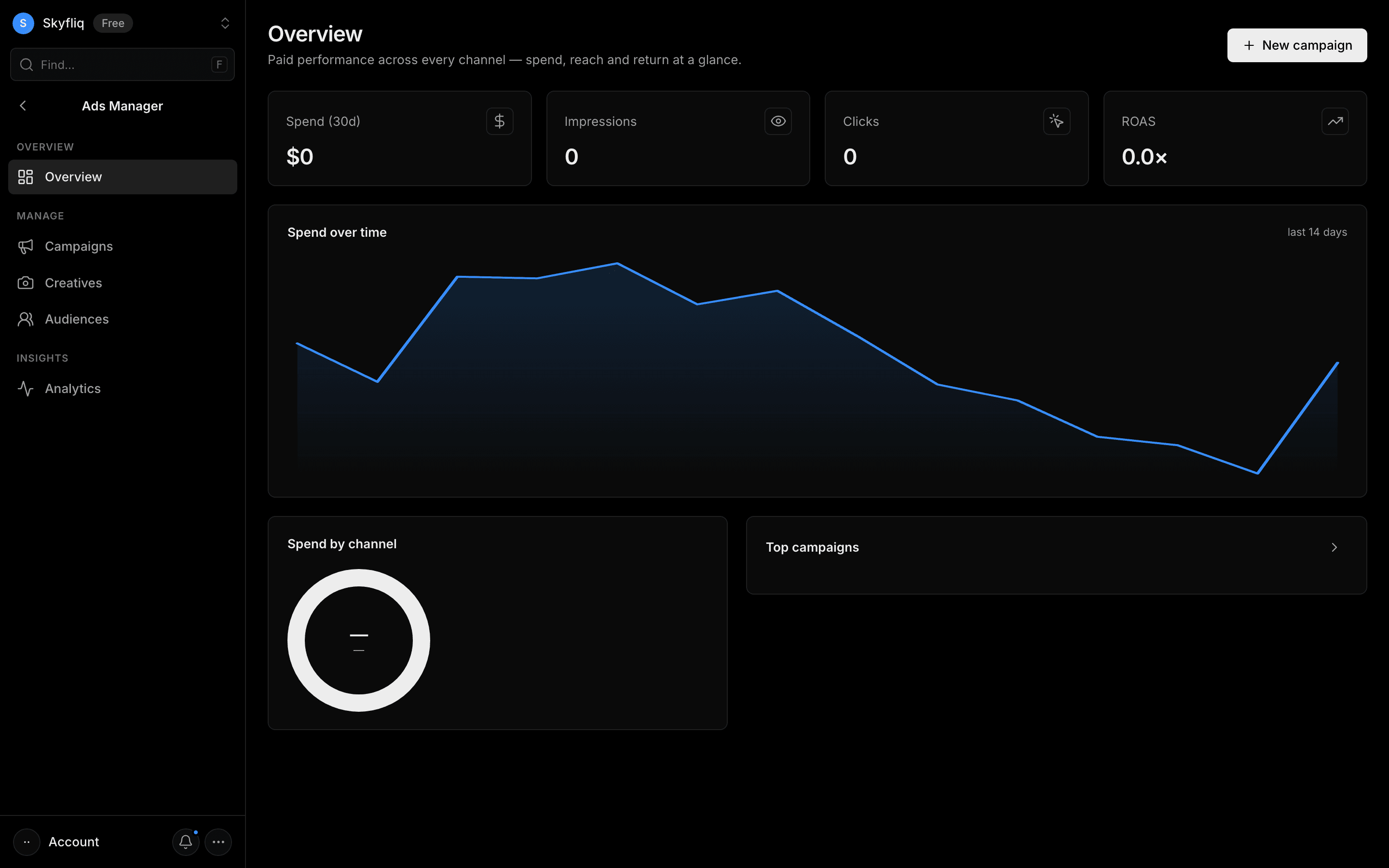
Task: Click the Top campaigns heading
Action: click(812, 547)
